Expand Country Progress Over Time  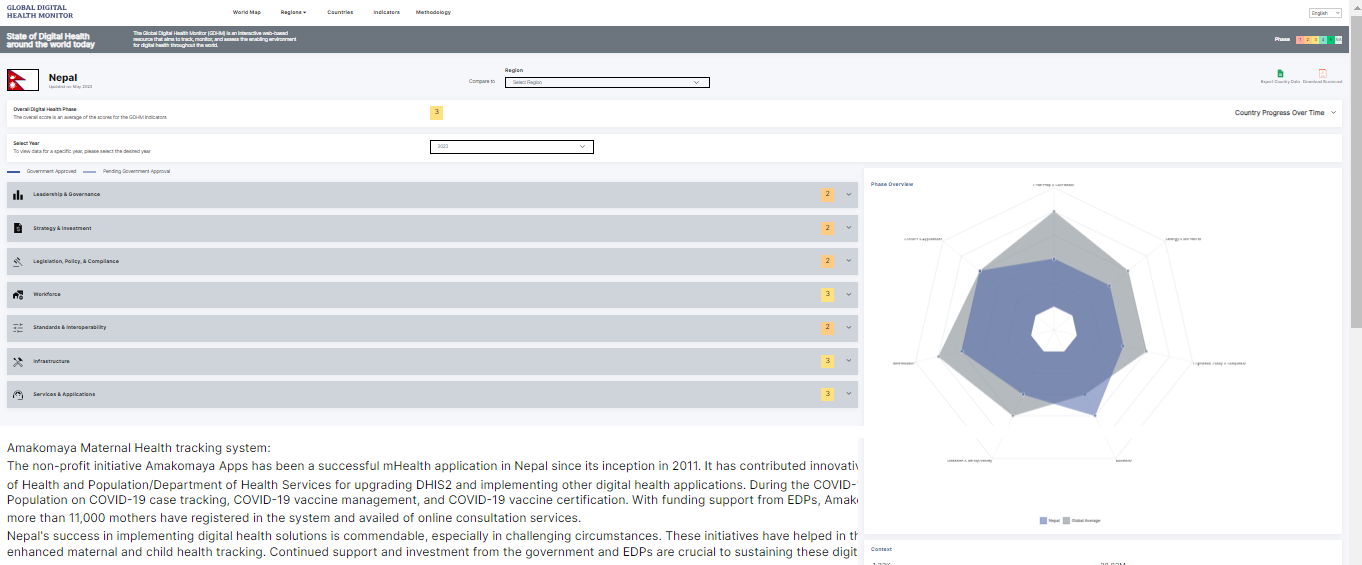click(x=1285, y=113)
